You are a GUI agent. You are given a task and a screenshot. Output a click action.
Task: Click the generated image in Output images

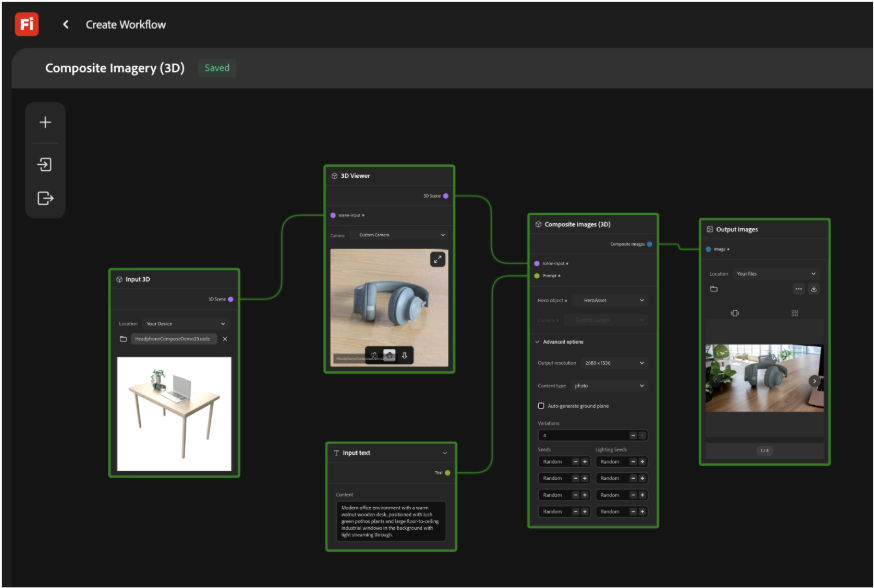pos(764,378)
